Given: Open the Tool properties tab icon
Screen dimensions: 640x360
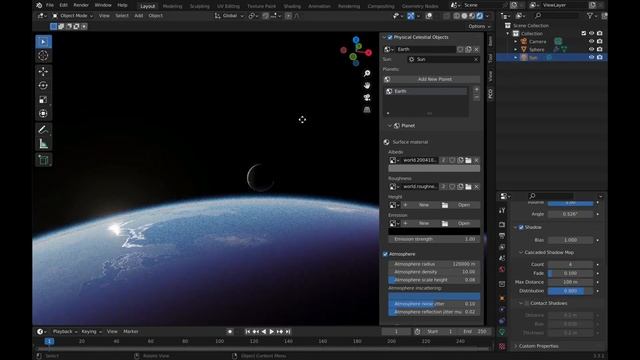Looking at the screenshot, I should point(502,211).
